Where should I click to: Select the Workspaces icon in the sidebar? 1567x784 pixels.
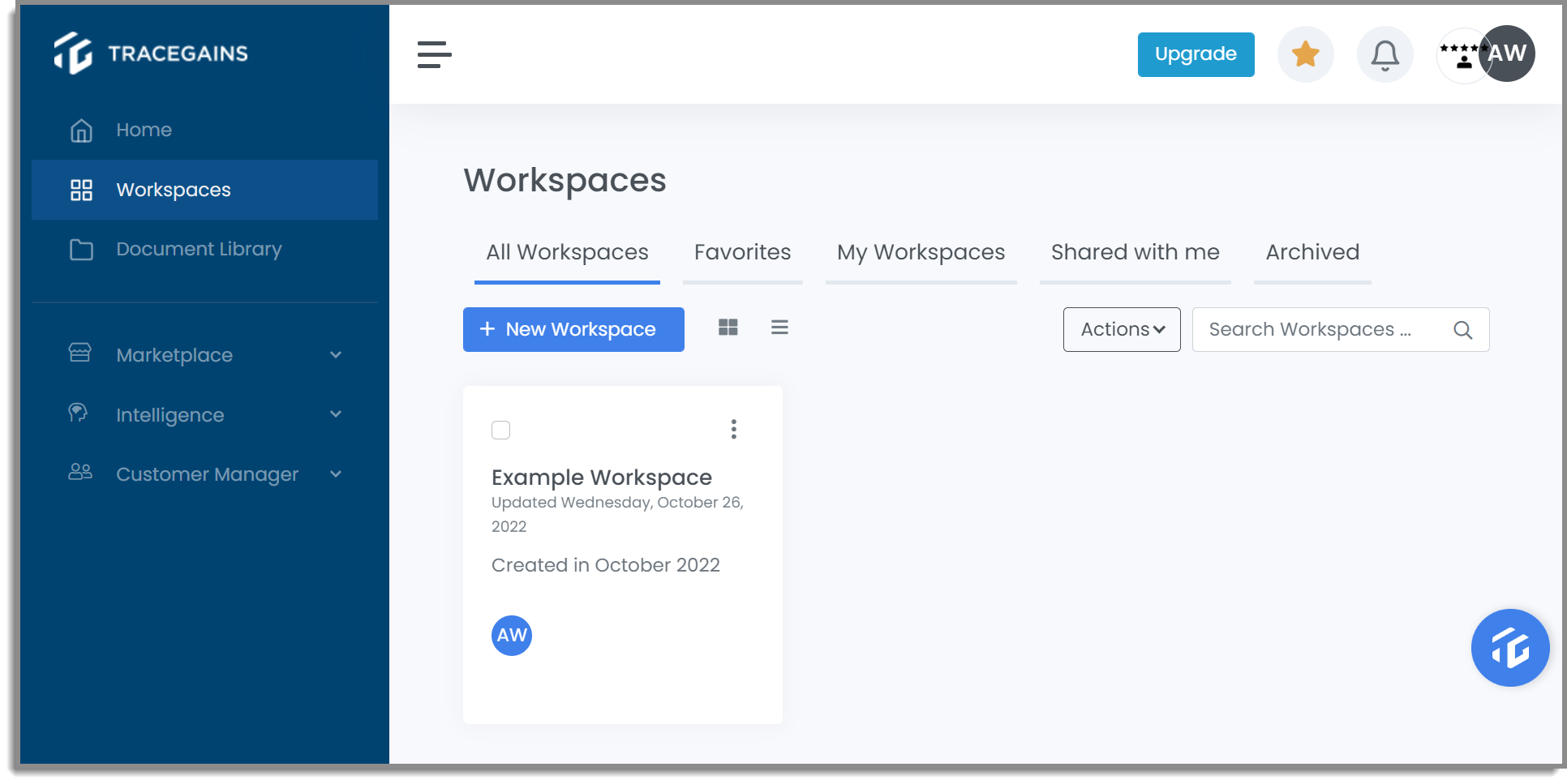81,190
